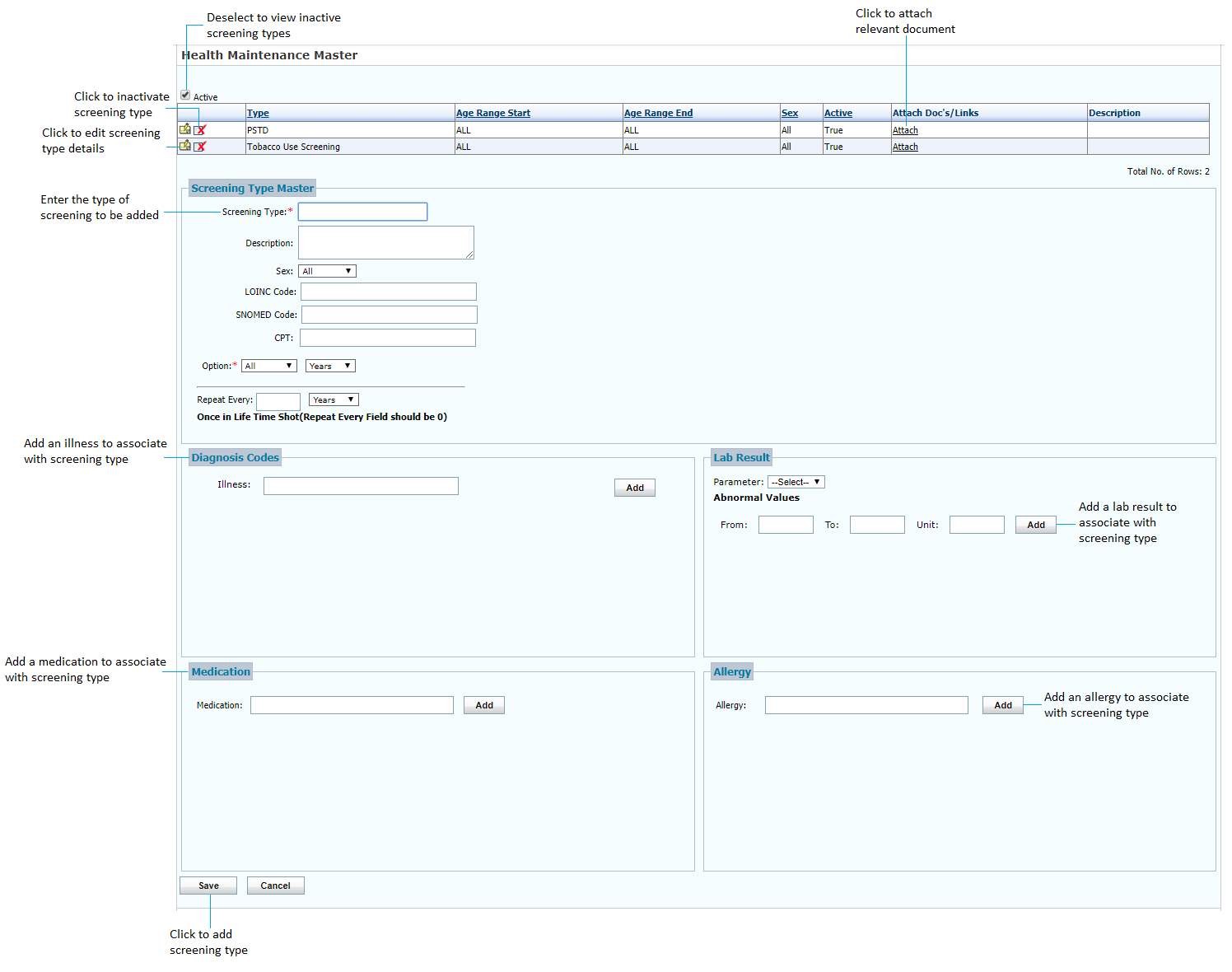Click into the Description text area
The height and width of the screenshot is (972, 1232).
tap(386, 242)
